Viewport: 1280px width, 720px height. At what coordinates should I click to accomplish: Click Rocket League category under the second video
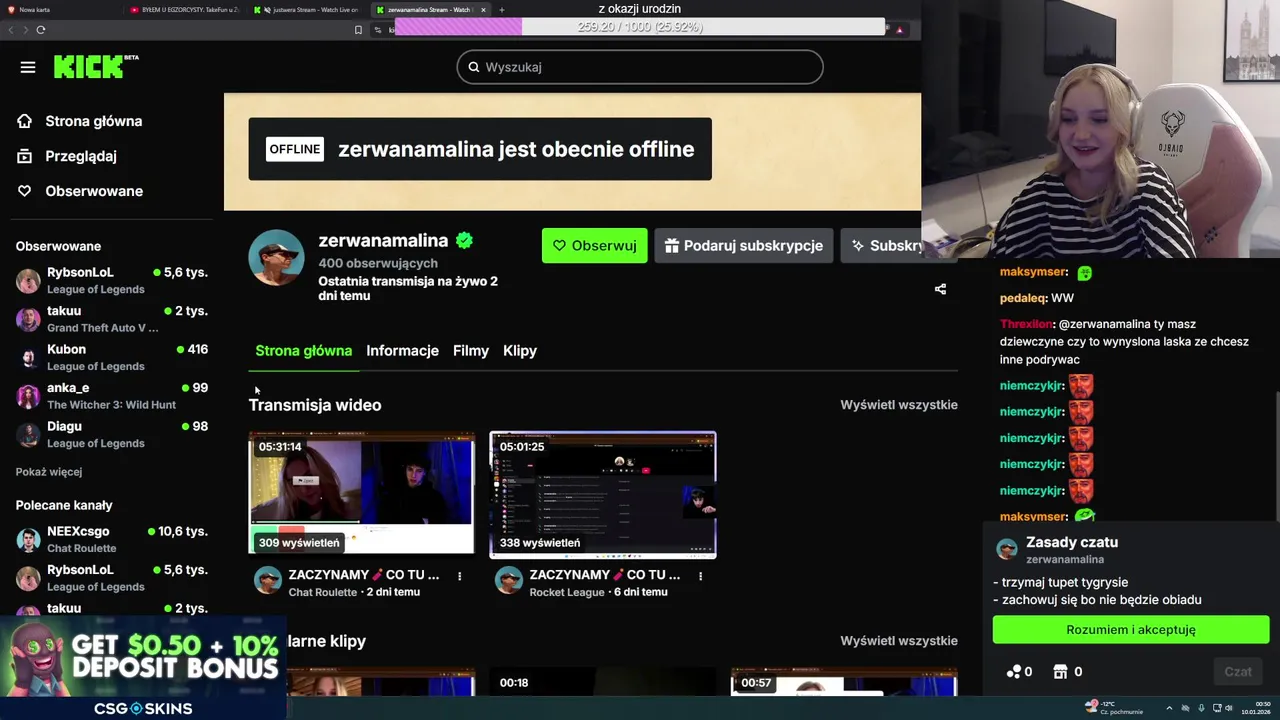pyautogui.click(x=567, y=592)
